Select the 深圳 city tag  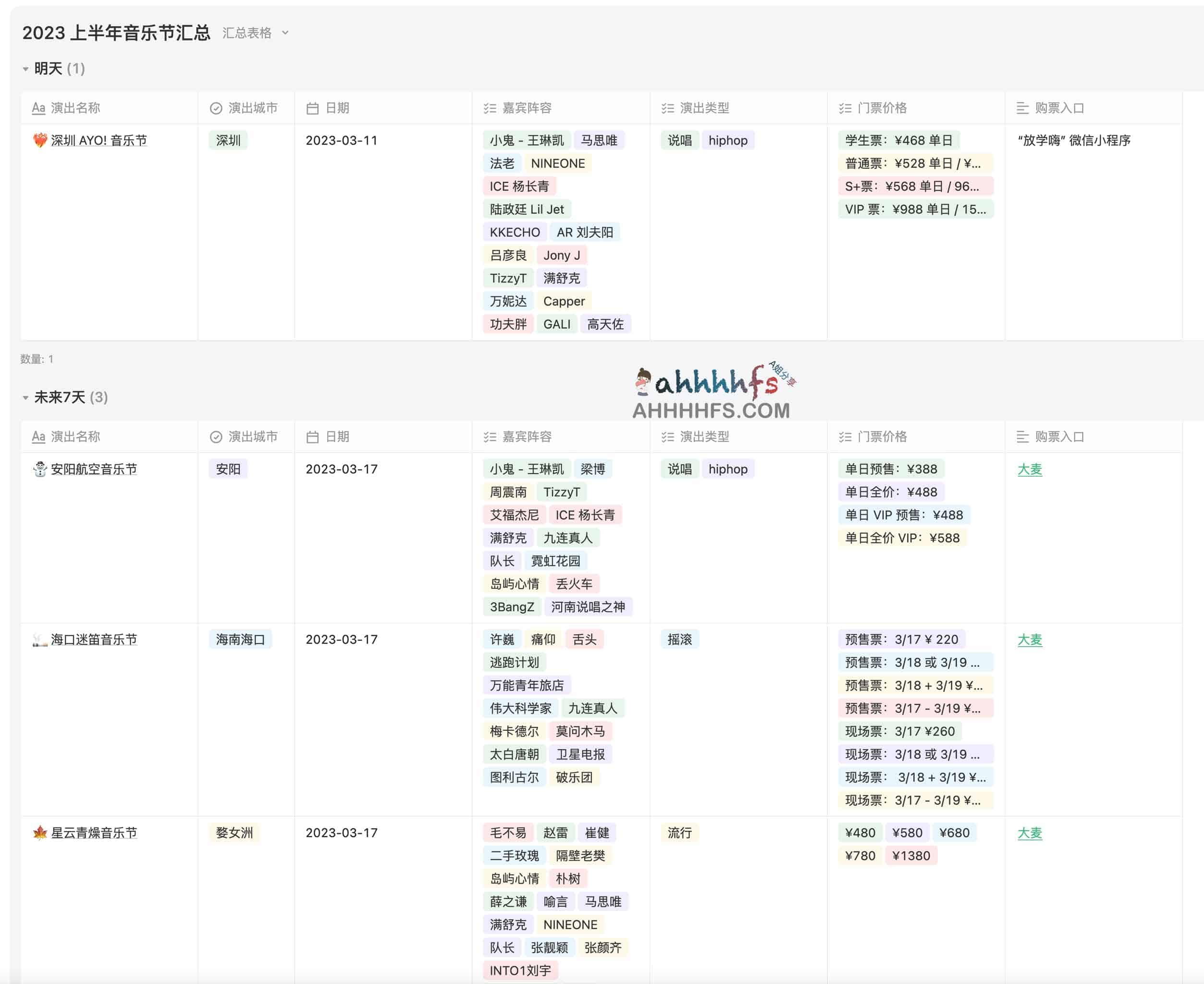[x=228, y=141]
